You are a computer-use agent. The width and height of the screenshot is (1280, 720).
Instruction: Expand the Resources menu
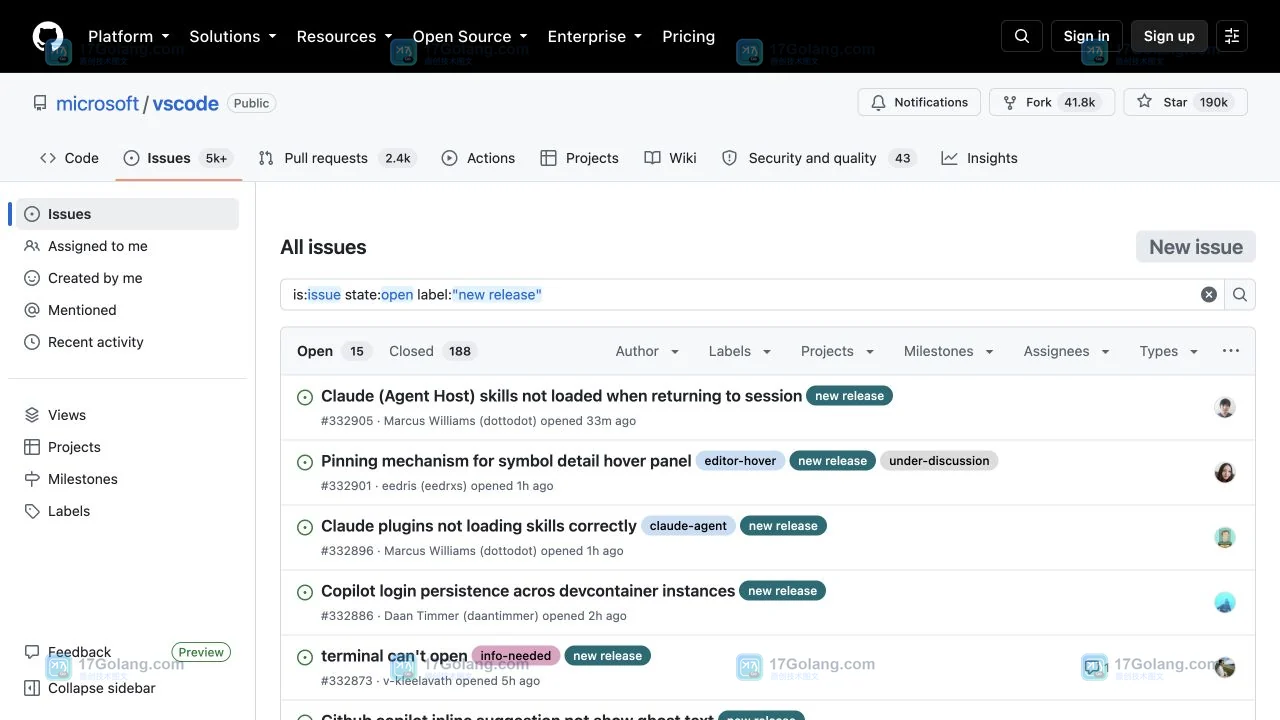tap(344, 36)
